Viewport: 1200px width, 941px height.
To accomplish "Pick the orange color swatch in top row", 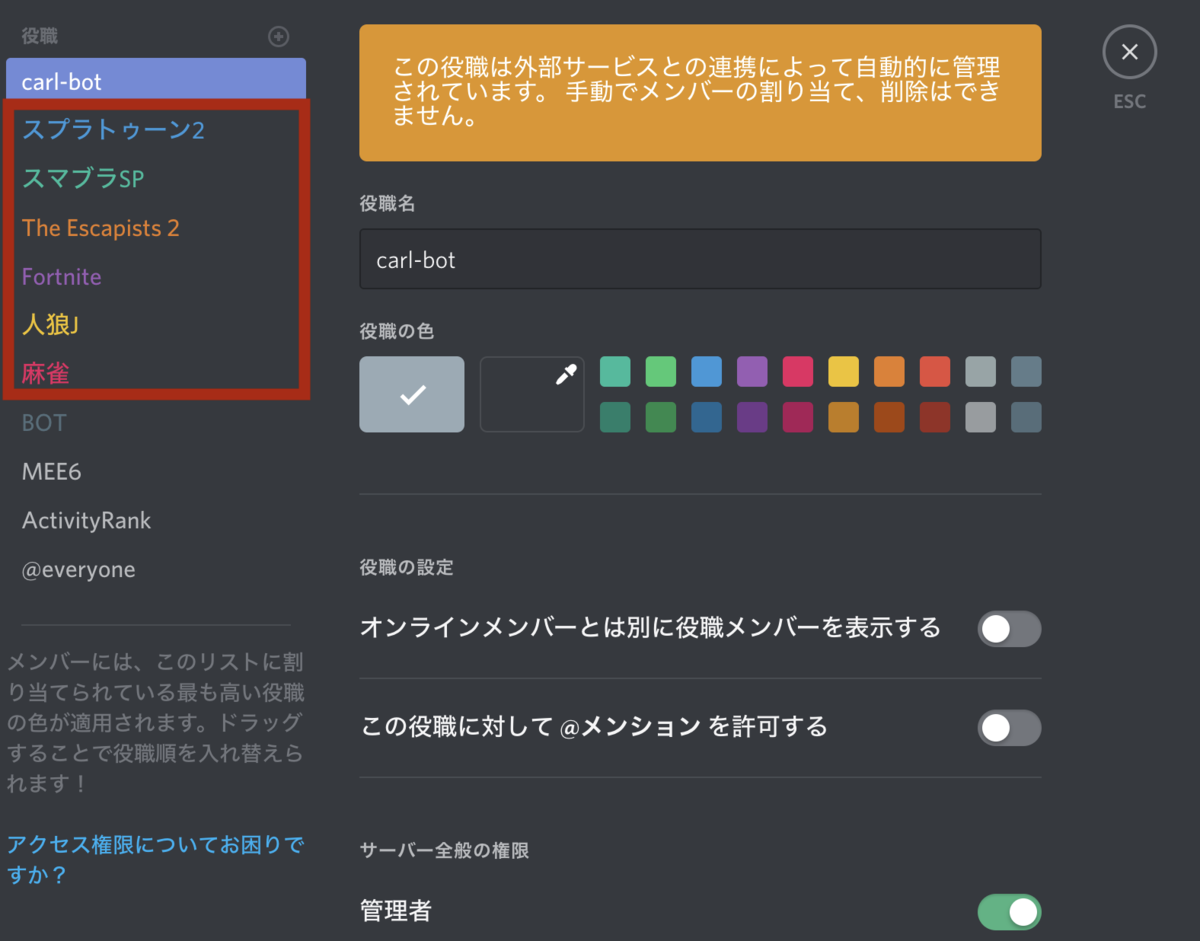I will [889, 372].
